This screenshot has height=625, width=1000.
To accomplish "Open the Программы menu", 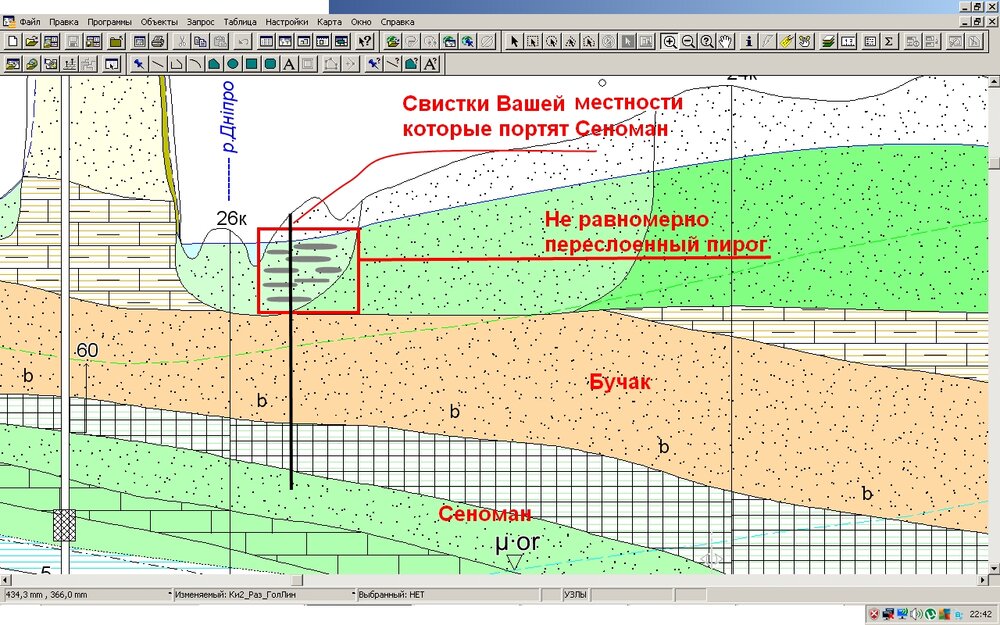I will (x=110, y=22).
